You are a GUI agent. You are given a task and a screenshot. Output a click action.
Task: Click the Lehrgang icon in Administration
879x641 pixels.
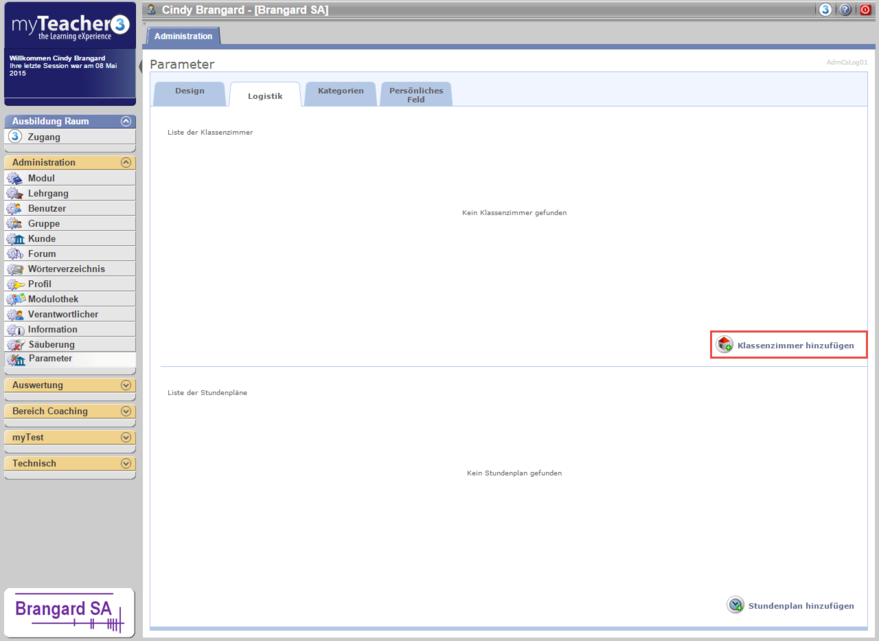point(15,193)
